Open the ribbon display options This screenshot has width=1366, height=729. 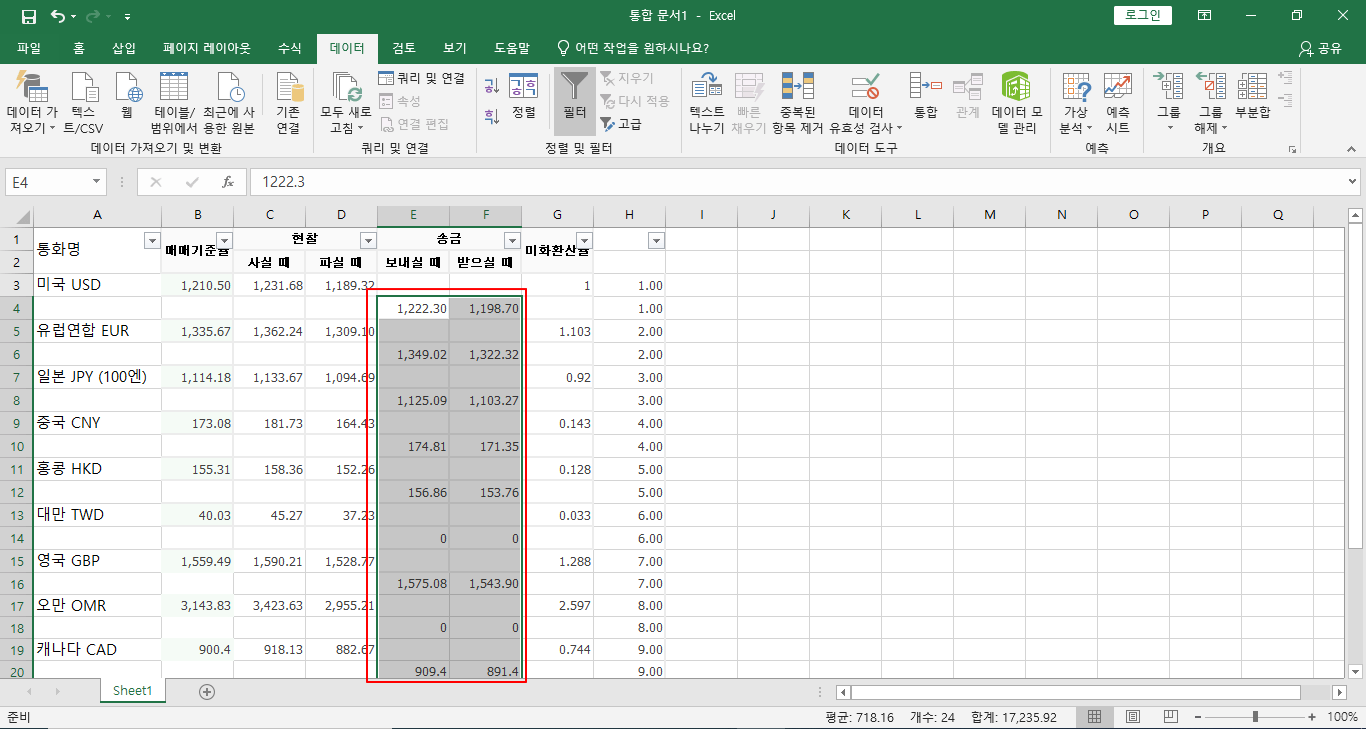(1205, 16)
